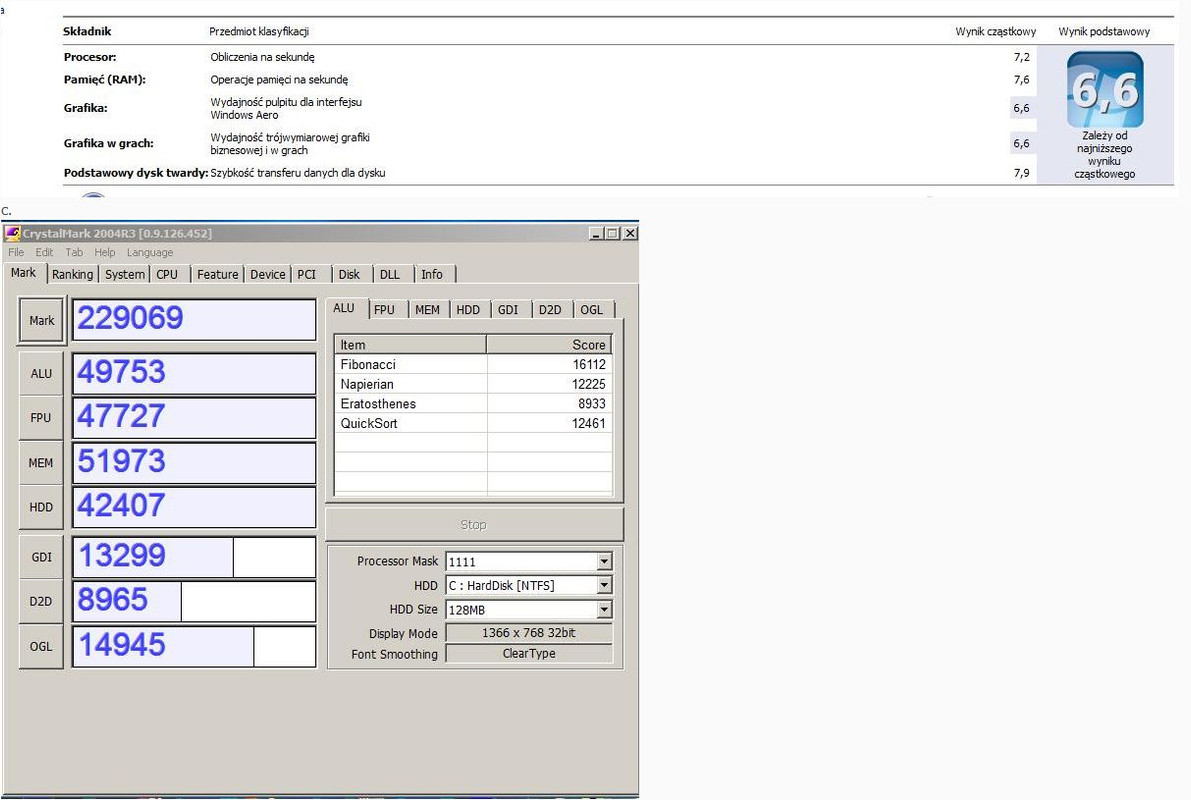Screen dimensions: 1191x800
Task: Switch to the Feature tab
Action: [x=217, y=274]
